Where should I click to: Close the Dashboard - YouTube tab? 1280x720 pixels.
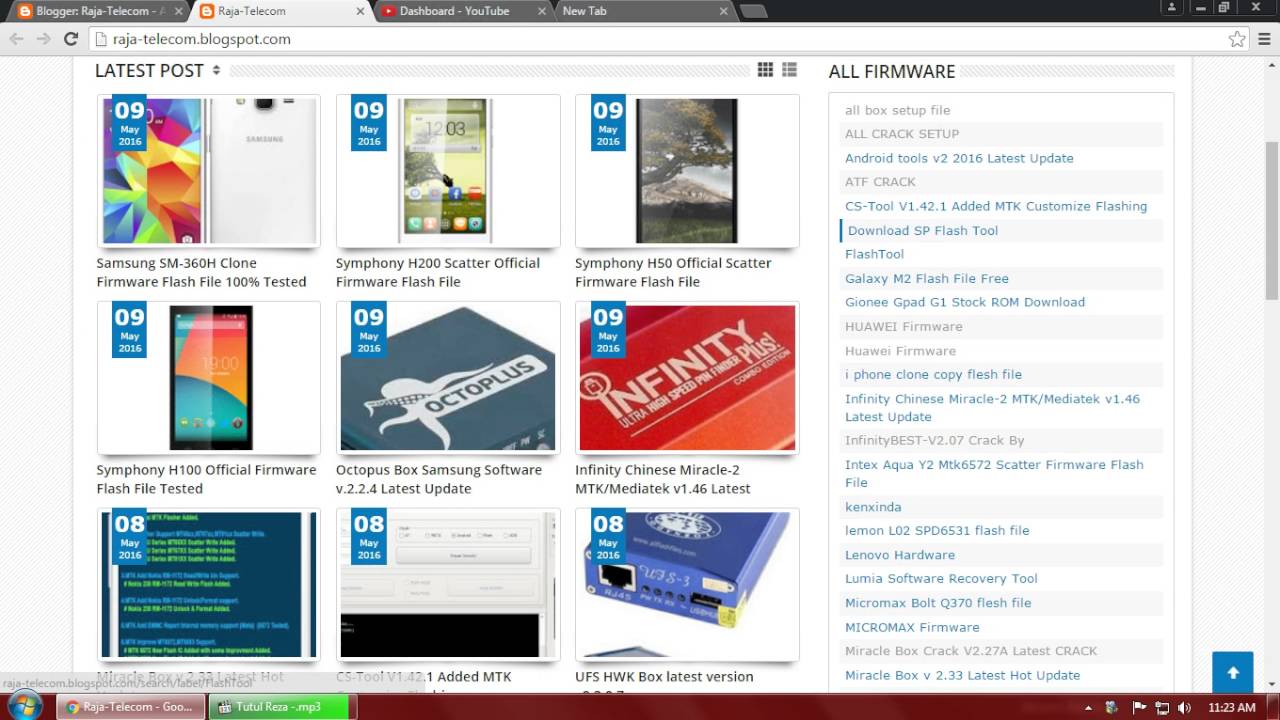tap(542, 11)
